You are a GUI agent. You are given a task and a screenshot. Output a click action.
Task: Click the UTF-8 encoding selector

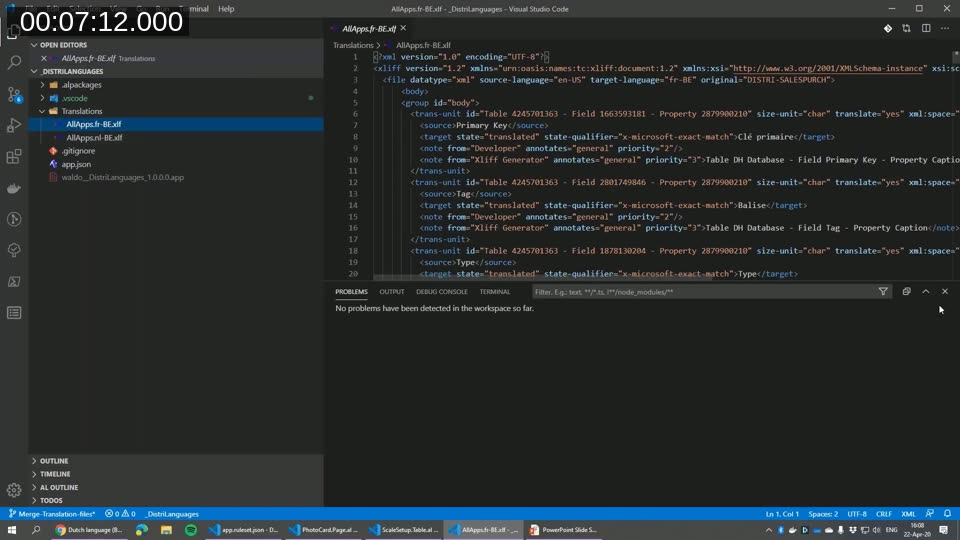pyautogui.click(x=857, y=514)
